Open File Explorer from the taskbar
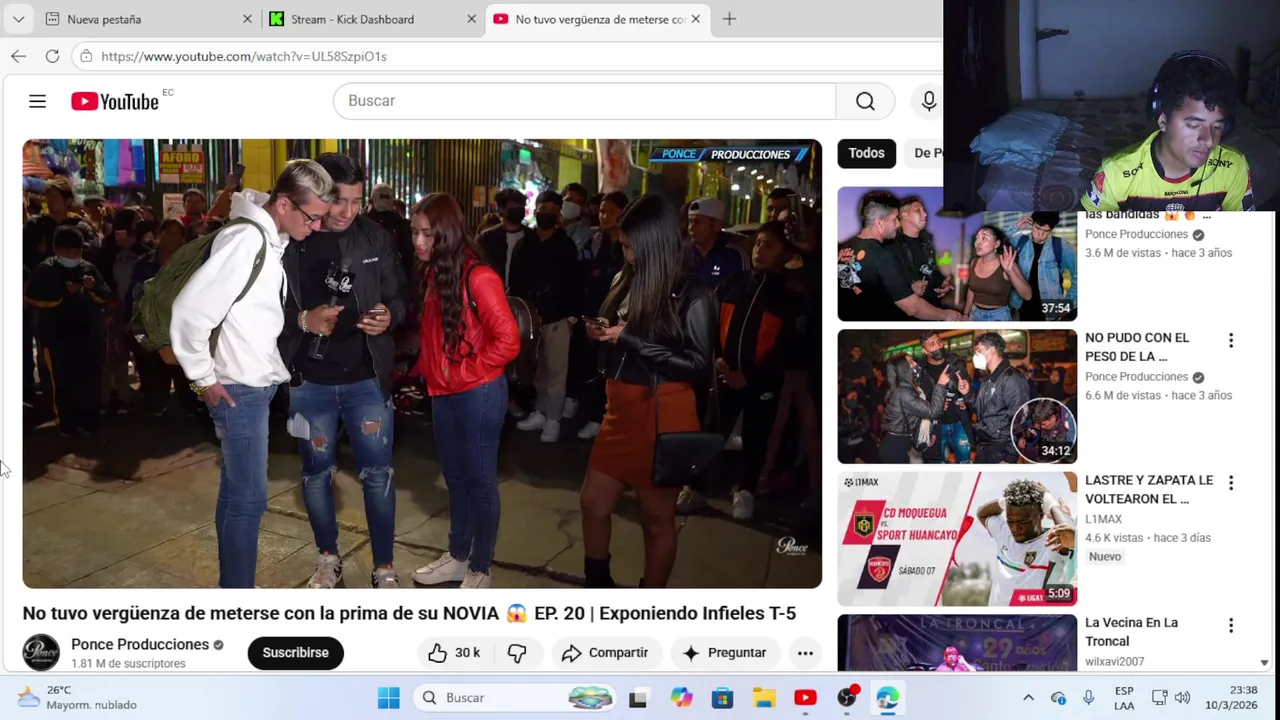Screen dimensions: 1280x720 pos(764,698)
